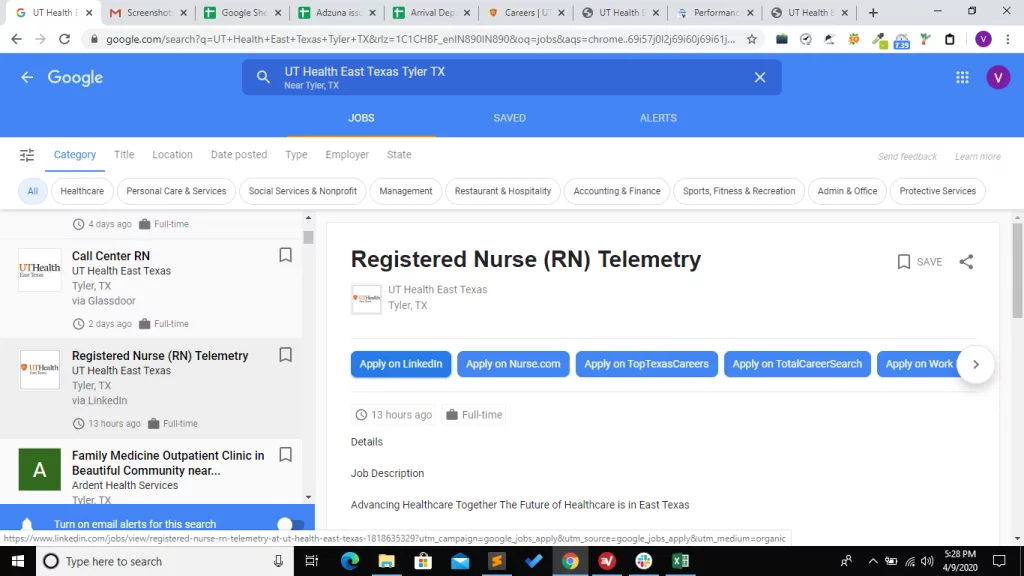This screenshot has height=576, width=1024.
Task: Show more apply options with the right chevron
Action: coord(976,364)
